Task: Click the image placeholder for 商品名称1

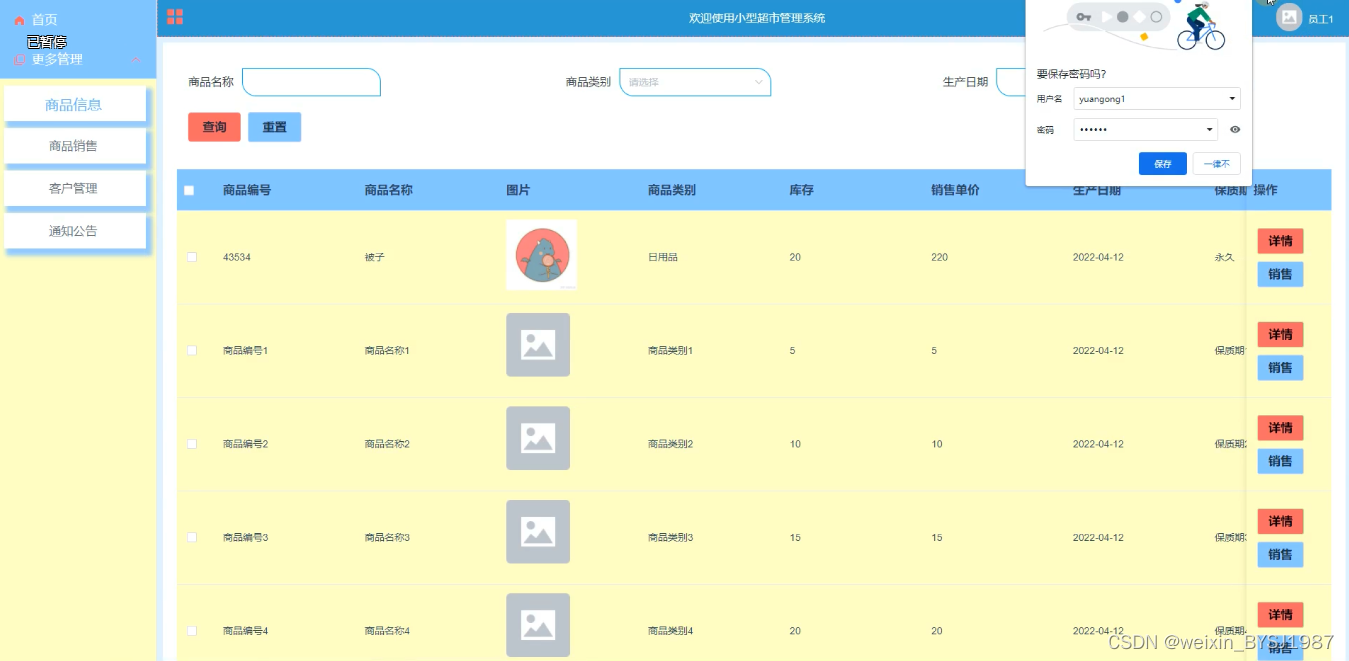Action: click(538, 345)
